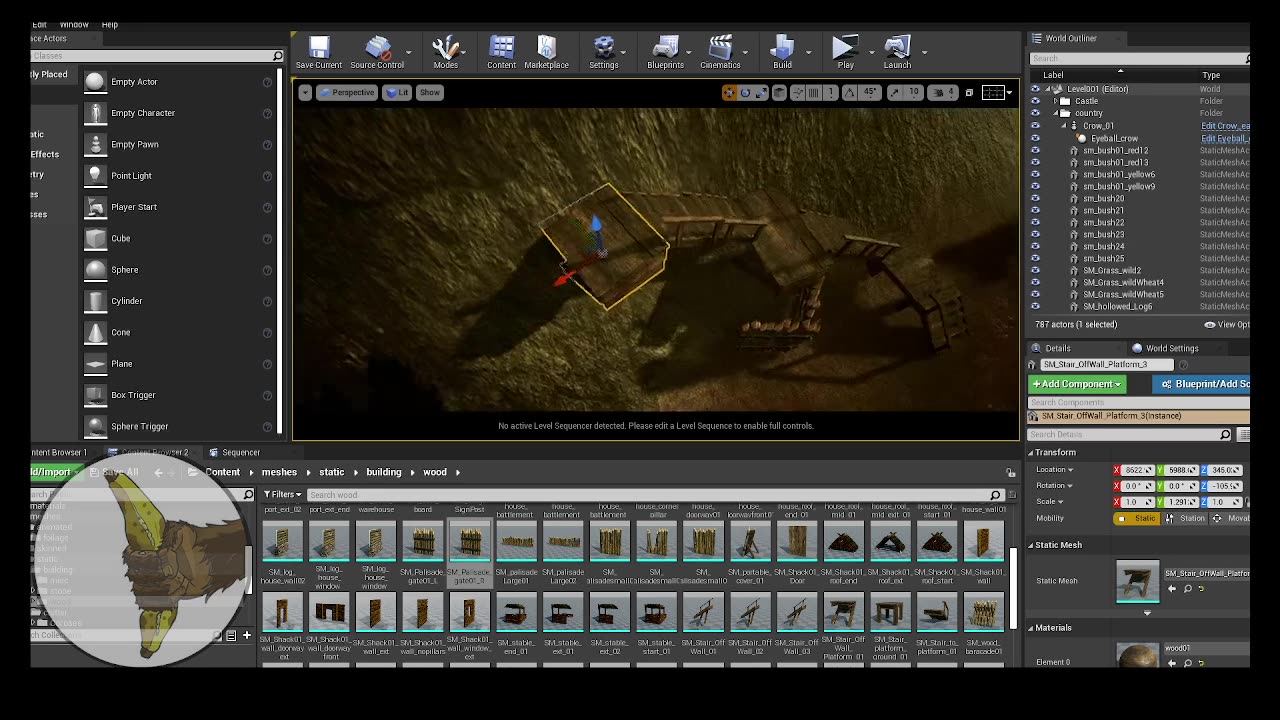This screenshot has height=720, width=1280.
Task: Open the Cinematics clapperboard icon
Action: pyautogui.click(x=720, y=52)
